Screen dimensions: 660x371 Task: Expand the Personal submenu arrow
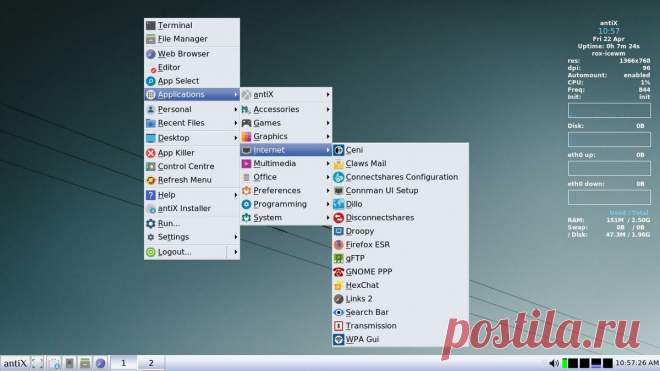tap(235, 109)
